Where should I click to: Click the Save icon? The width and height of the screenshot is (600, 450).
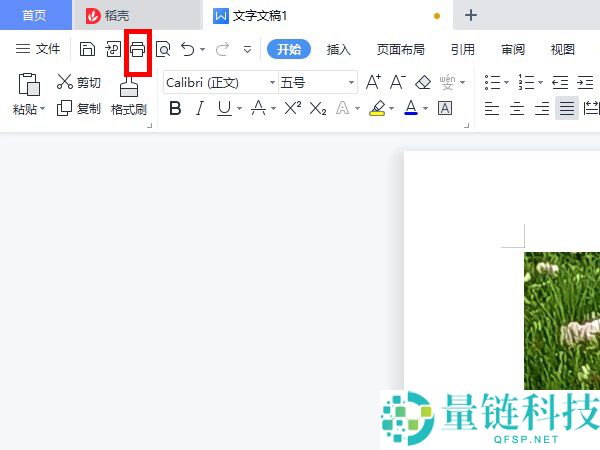click(x=88, y=49)
